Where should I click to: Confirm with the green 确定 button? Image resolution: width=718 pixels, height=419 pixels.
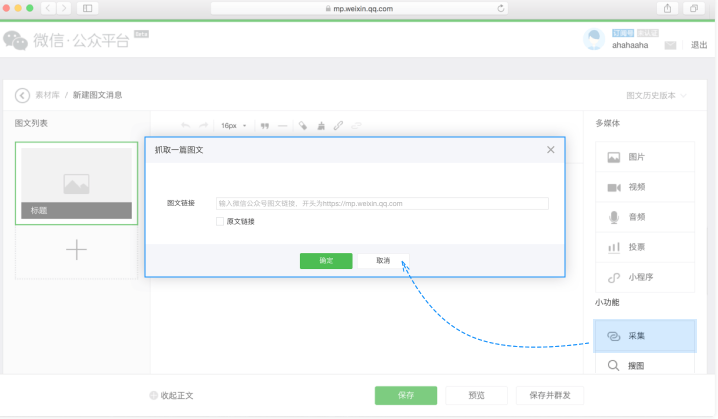(326, 260)
